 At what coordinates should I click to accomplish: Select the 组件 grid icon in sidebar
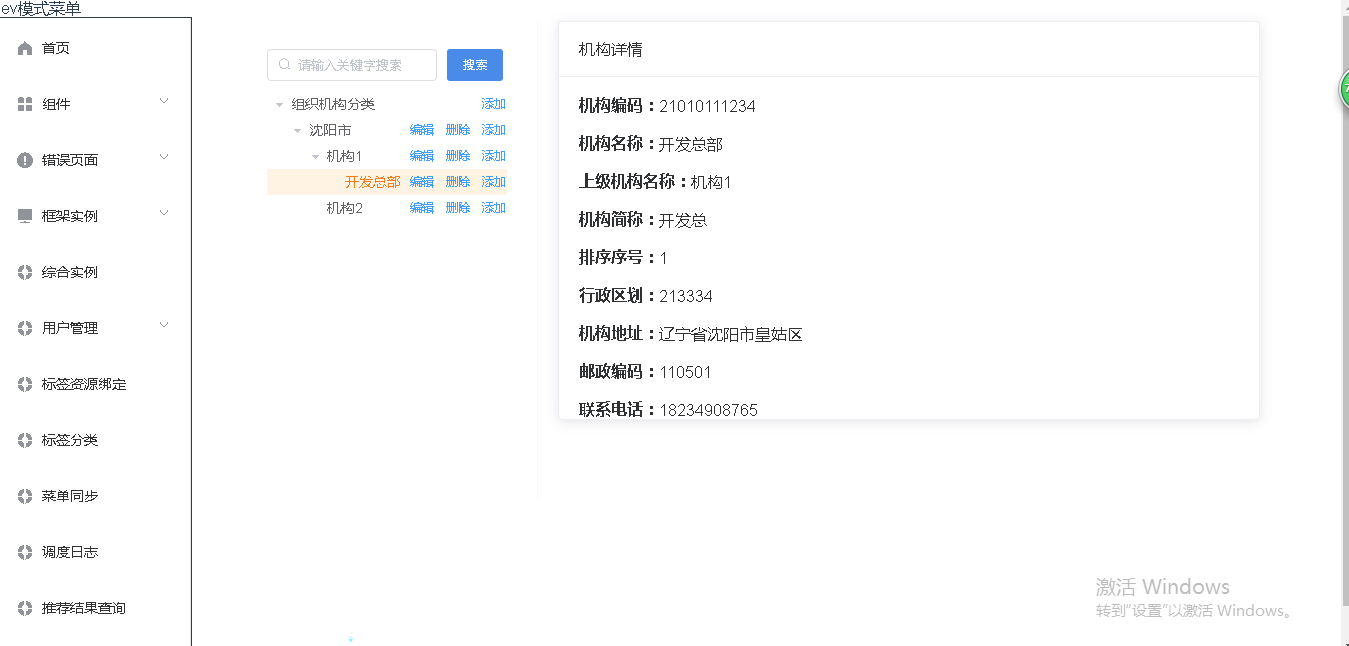click(24, 103)
